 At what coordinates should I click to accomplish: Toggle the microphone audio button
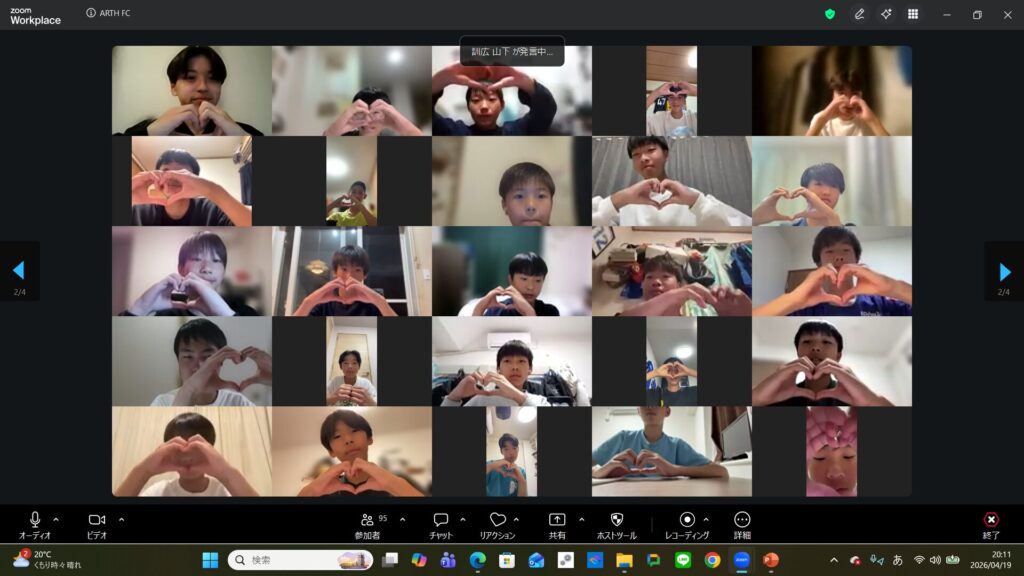coord(35,521)
